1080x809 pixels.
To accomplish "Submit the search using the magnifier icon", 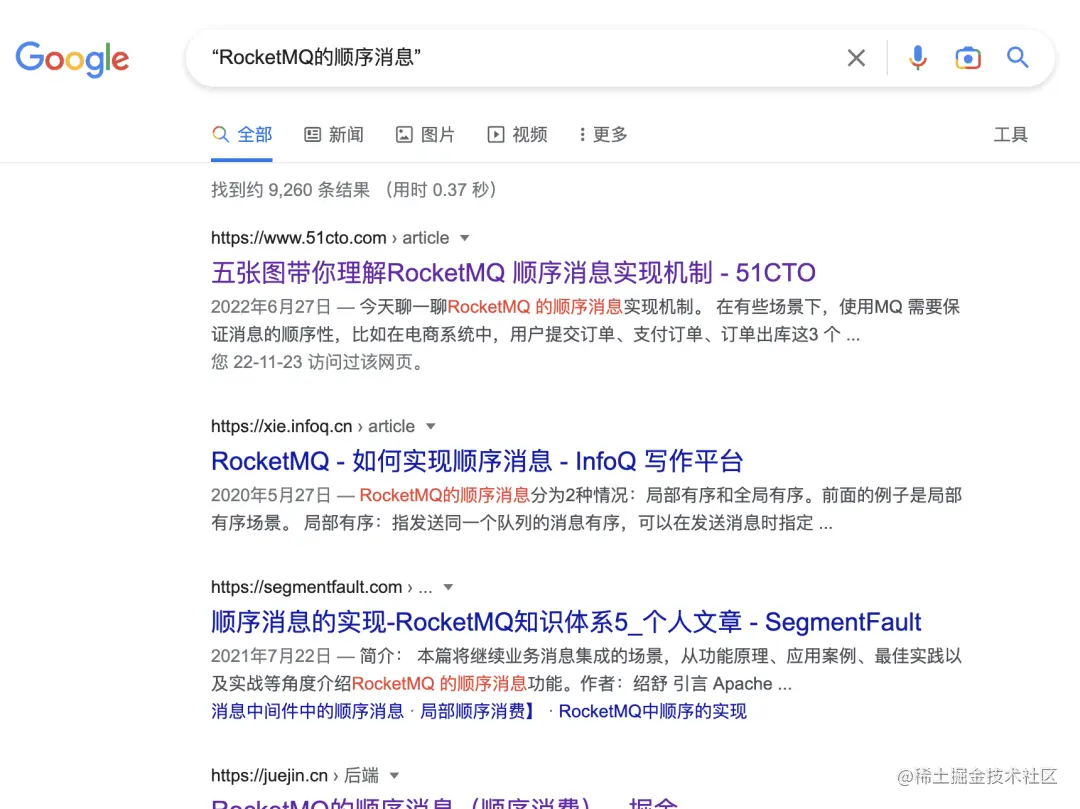I will pyautogui.click(x=1017, y=57).
